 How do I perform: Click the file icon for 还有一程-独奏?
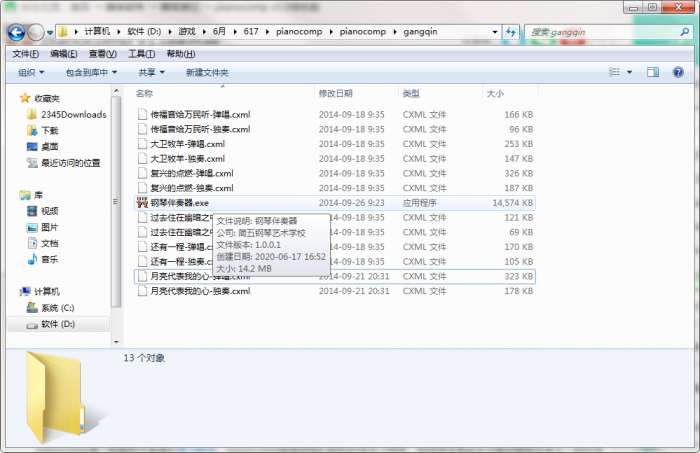[x=142, y=262]
